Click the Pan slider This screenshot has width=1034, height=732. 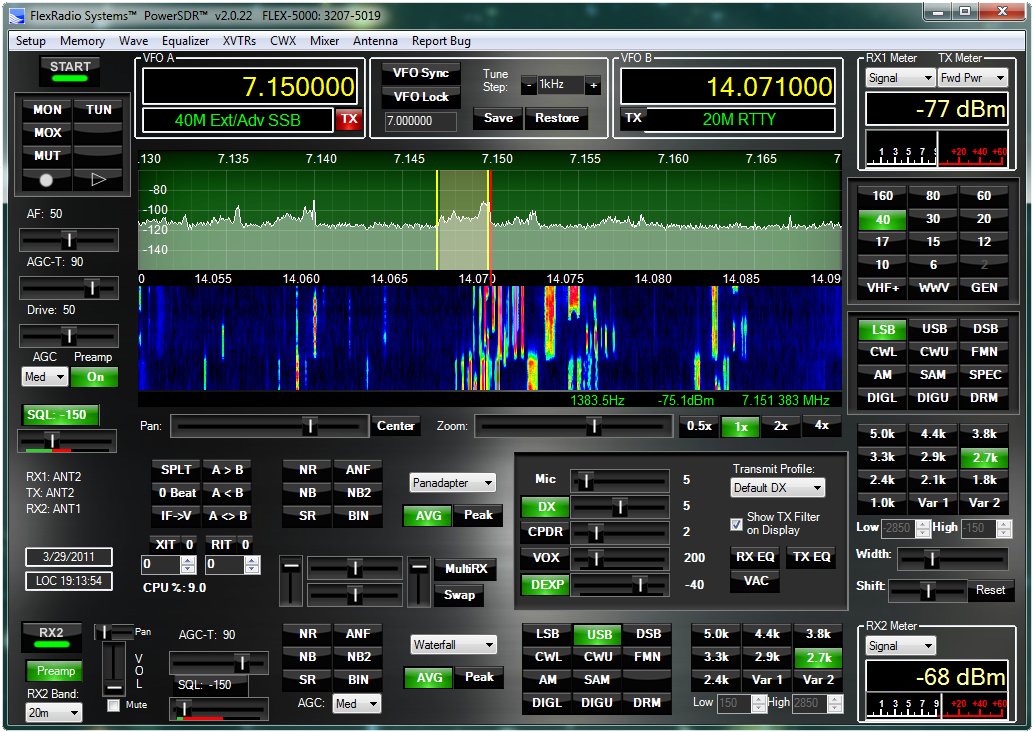tap(270, 427)
